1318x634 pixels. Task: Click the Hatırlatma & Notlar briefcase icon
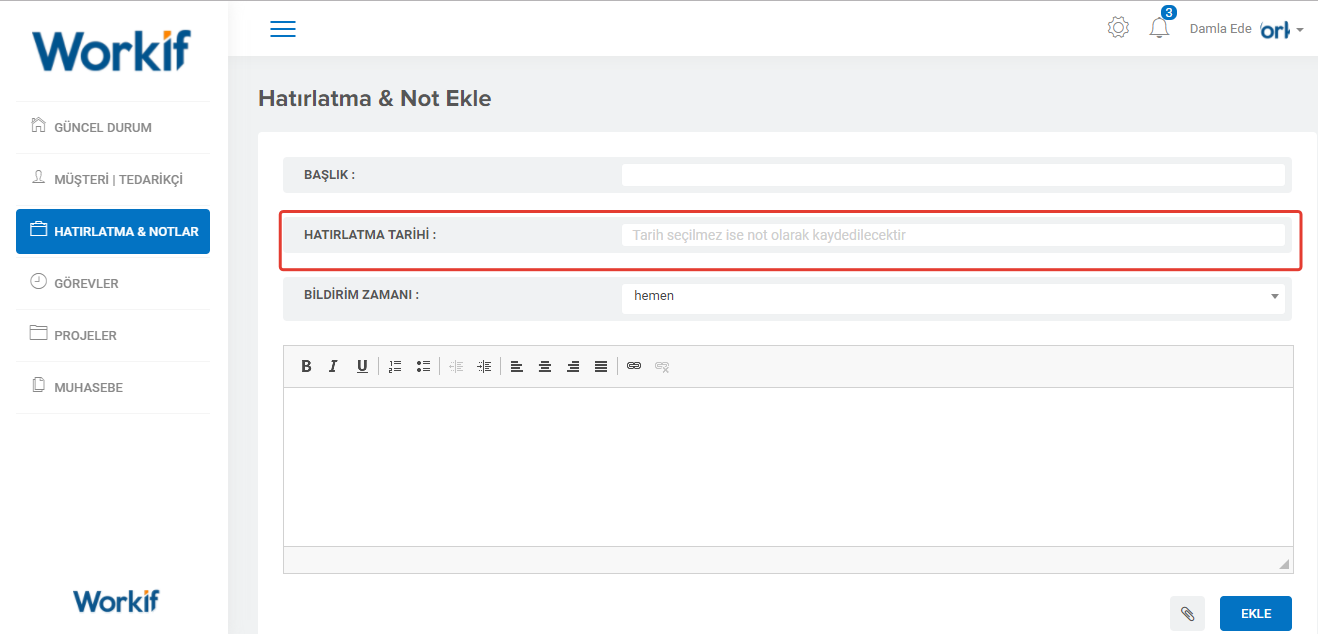click(x=39, y=229)
